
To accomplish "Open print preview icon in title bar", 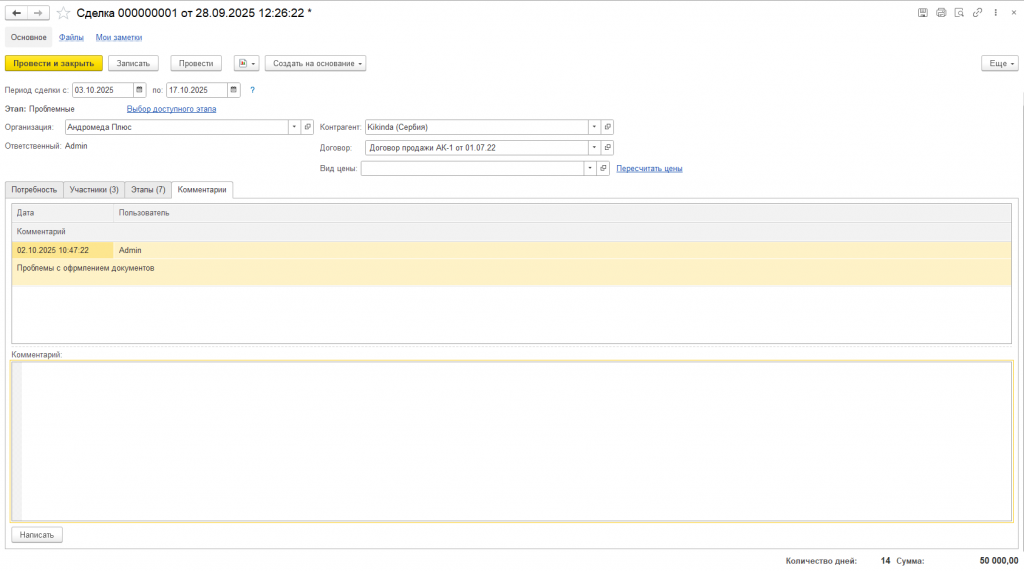I will point(959,12).
